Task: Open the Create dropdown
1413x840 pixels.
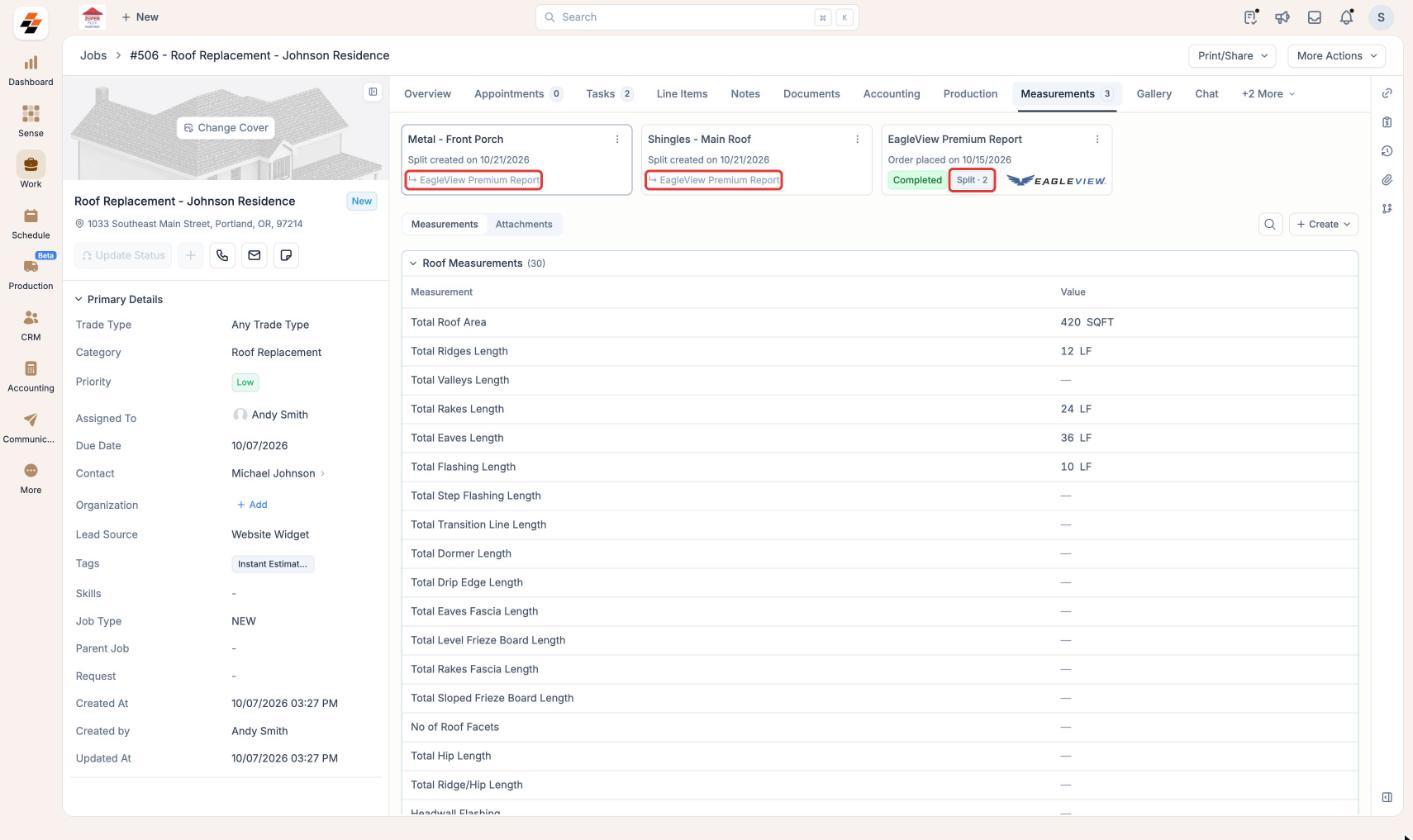Action: (x=1323, y=224)
